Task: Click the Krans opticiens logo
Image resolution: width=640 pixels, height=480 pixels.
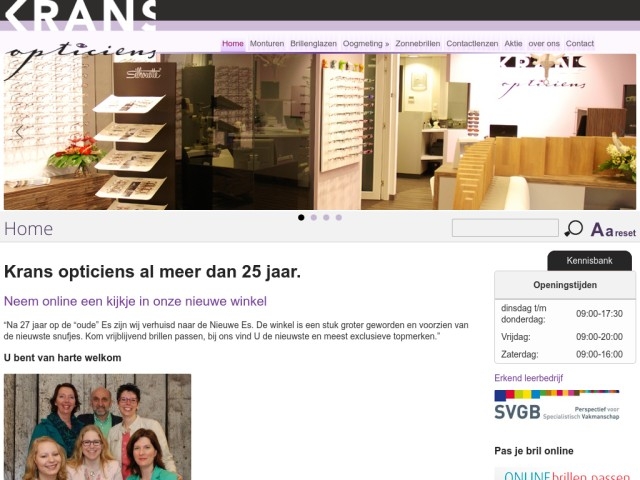Action: point(80,39)
